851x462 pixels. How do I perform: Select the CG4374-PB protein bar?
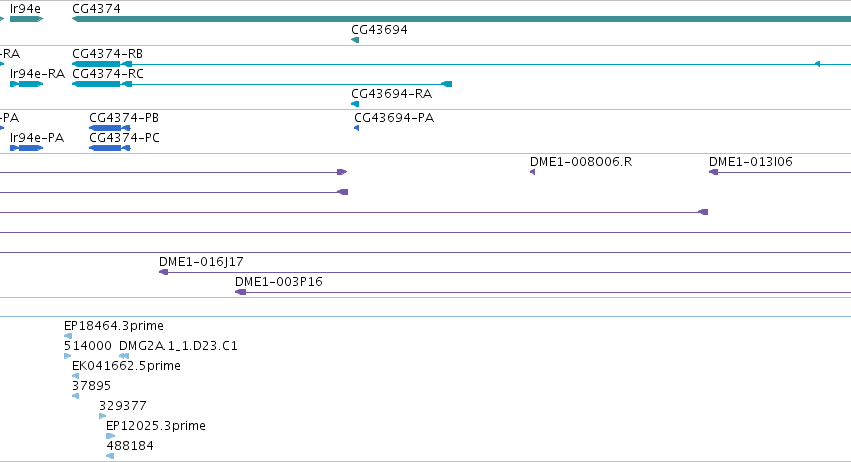coord(110,128)
